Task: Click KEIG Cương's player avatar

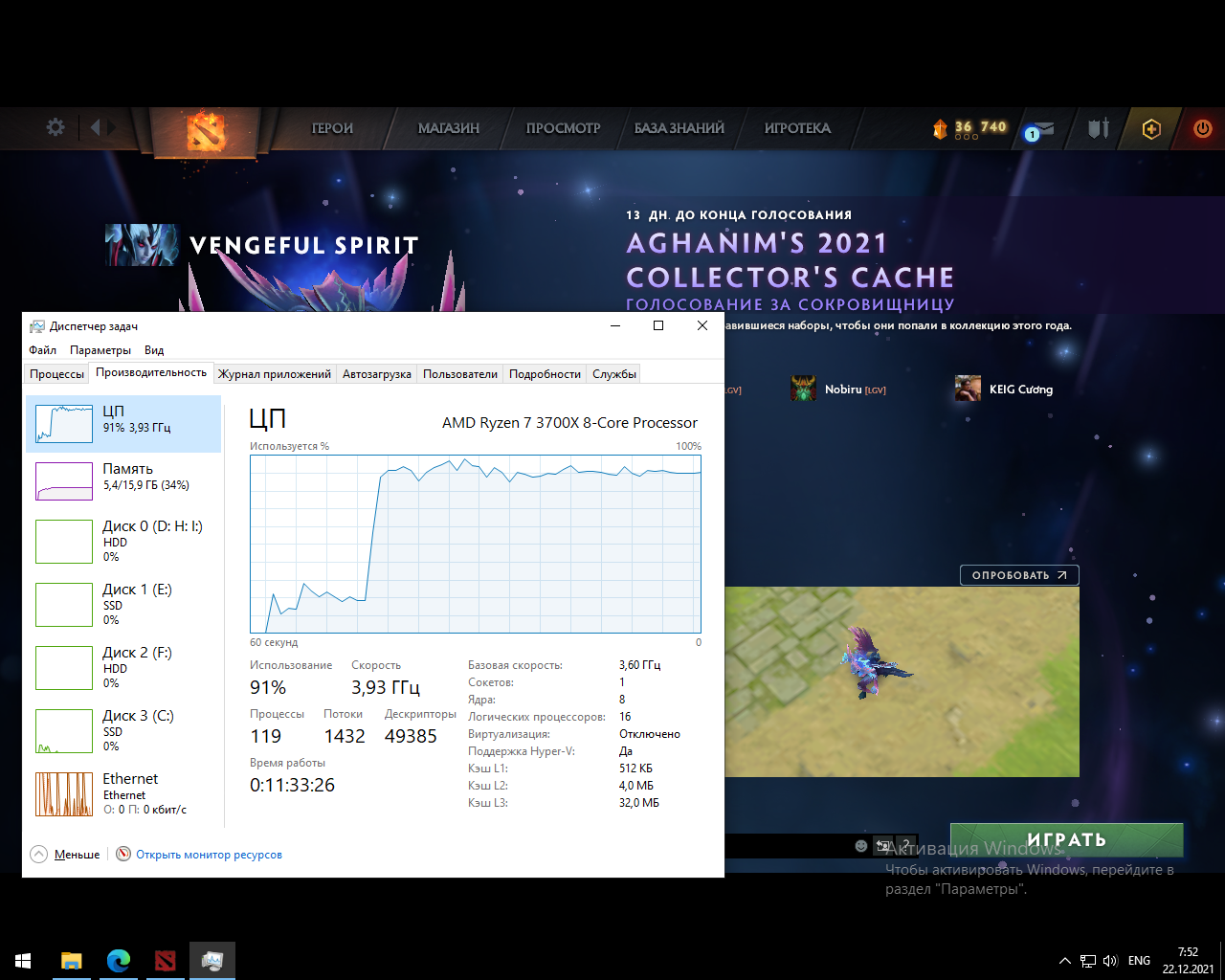Action: (968, 389)
